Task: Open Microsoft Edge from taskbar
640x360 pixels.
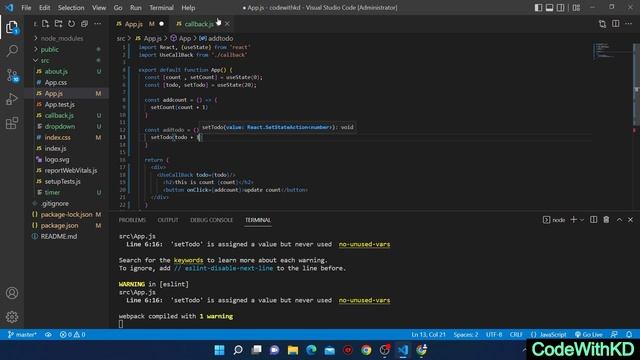Action: (x=311, y=350)
